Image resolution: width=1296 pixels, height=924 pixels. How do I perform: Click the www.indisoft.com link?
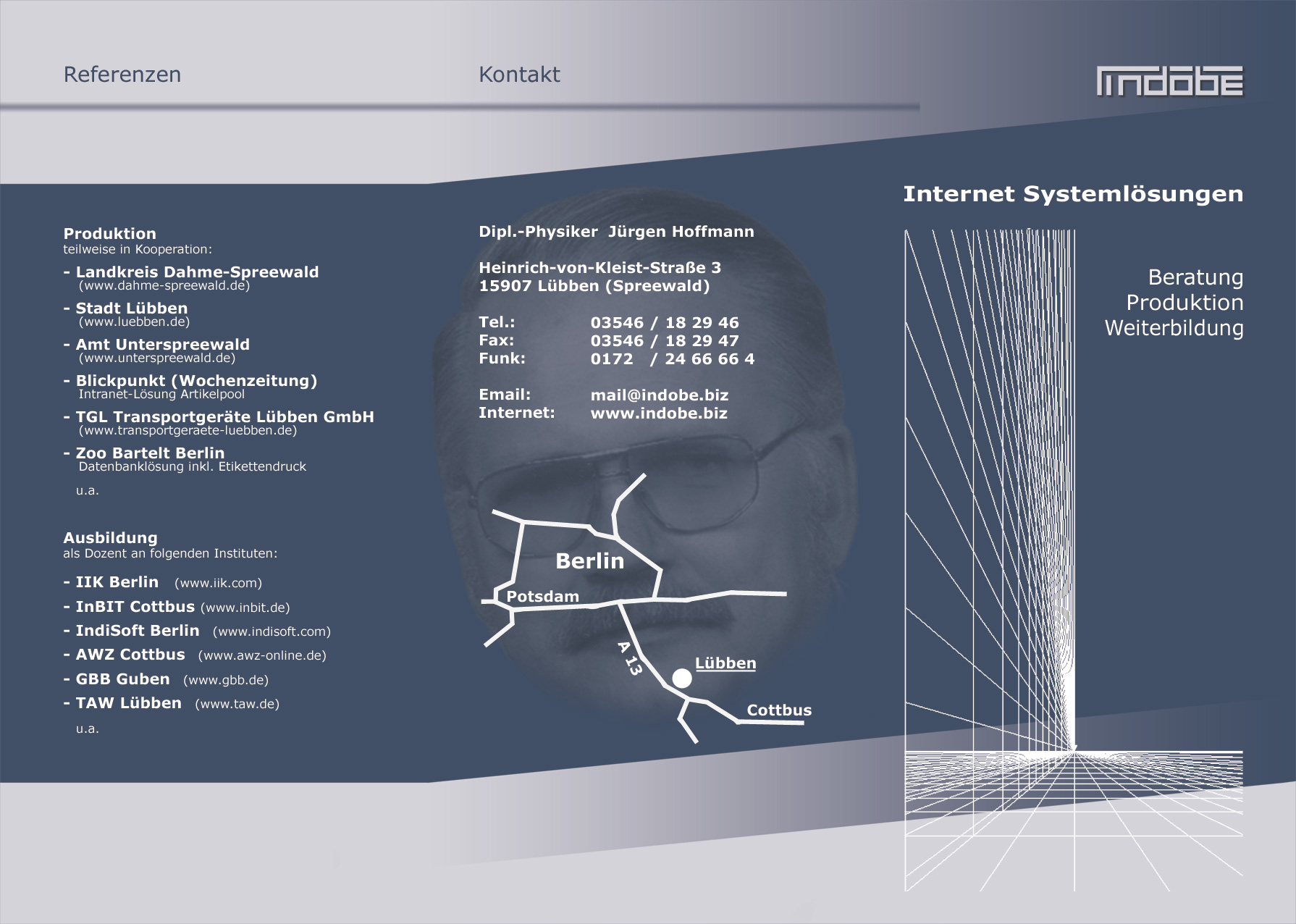[x=272, y=632]
